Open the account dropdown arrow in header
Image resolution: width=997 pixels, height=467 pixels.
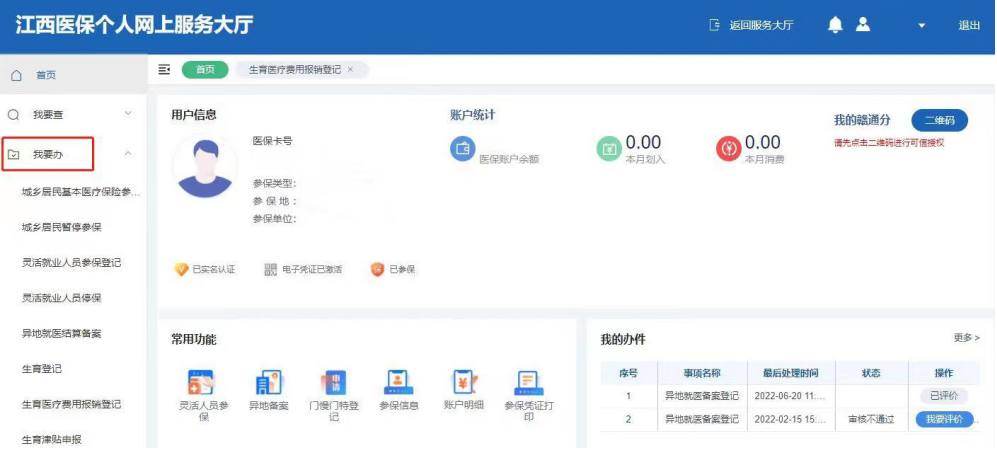click(922, 26)
